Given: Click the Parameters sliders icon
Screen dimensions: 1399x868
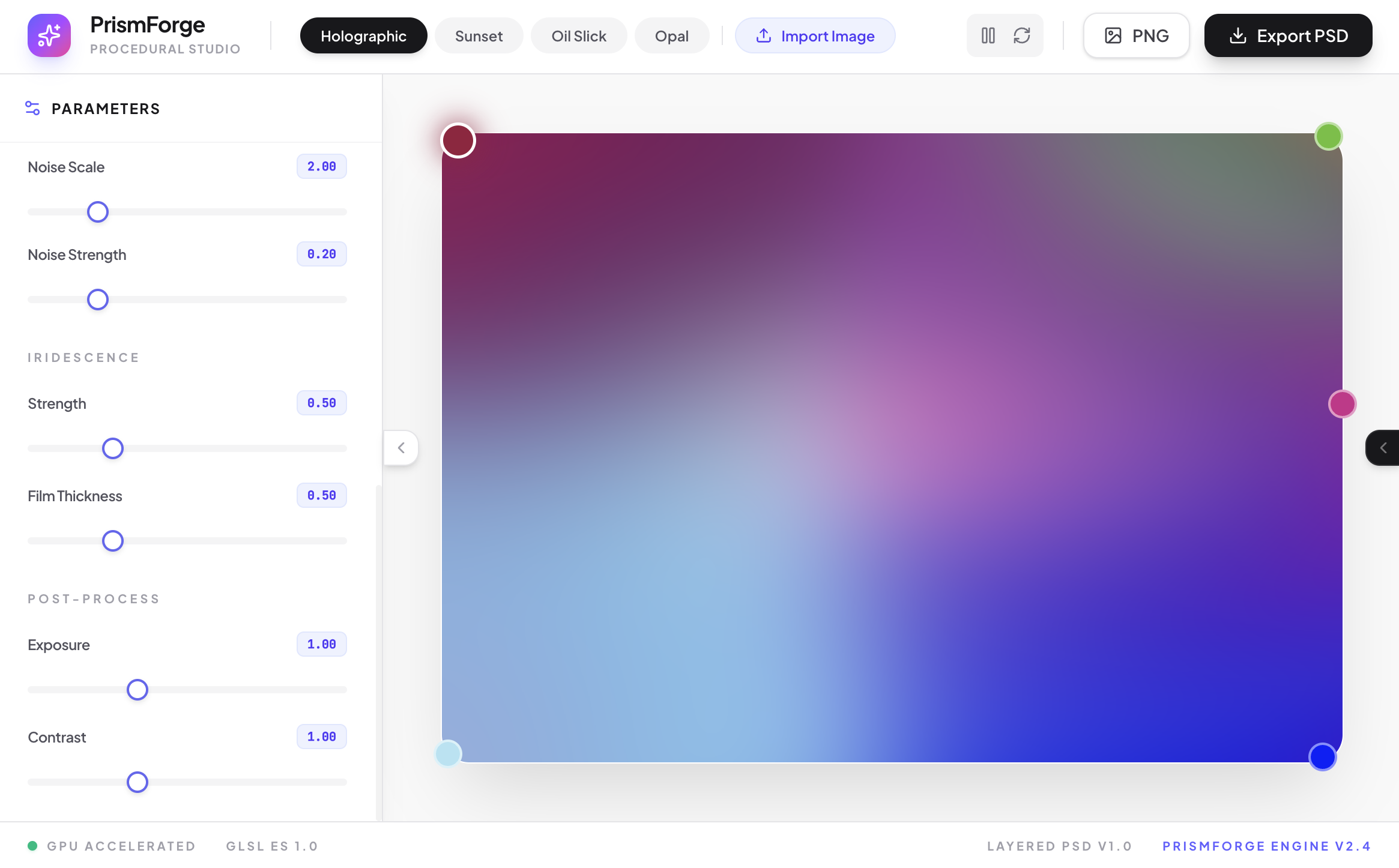Looking at the screenshot, I should 33,109.
